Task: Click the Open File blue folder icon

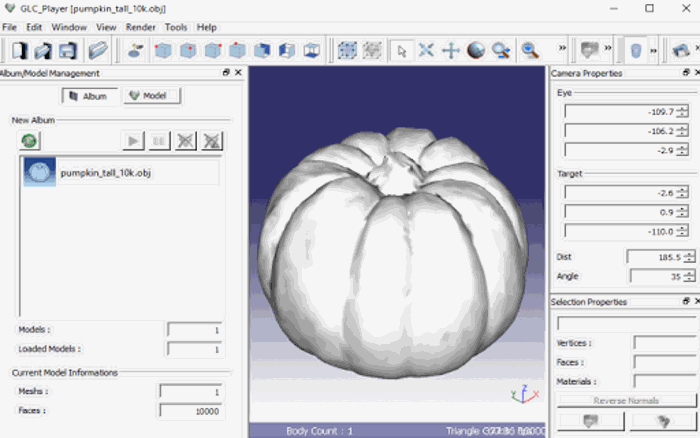Action: 98,50
